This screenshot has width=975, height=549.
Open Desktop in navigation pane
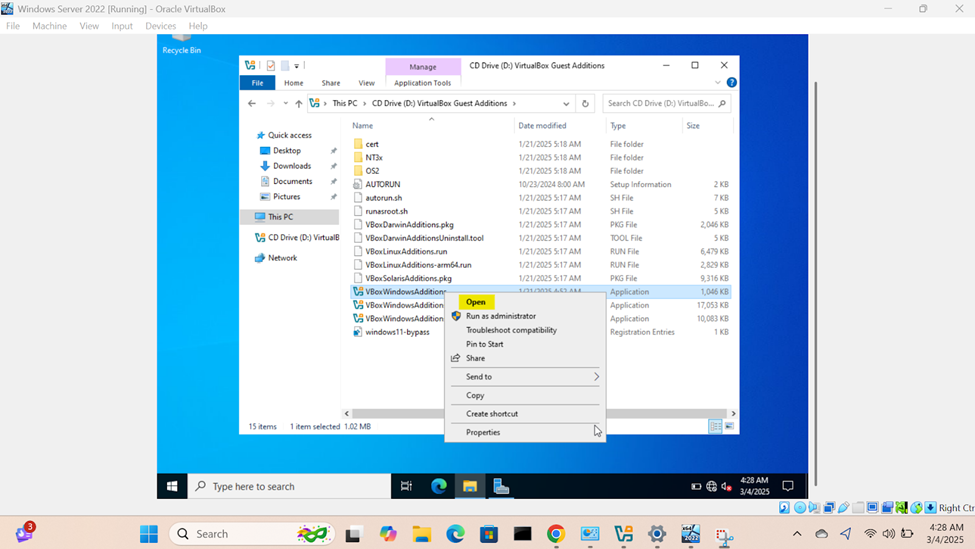click(286, 150)
